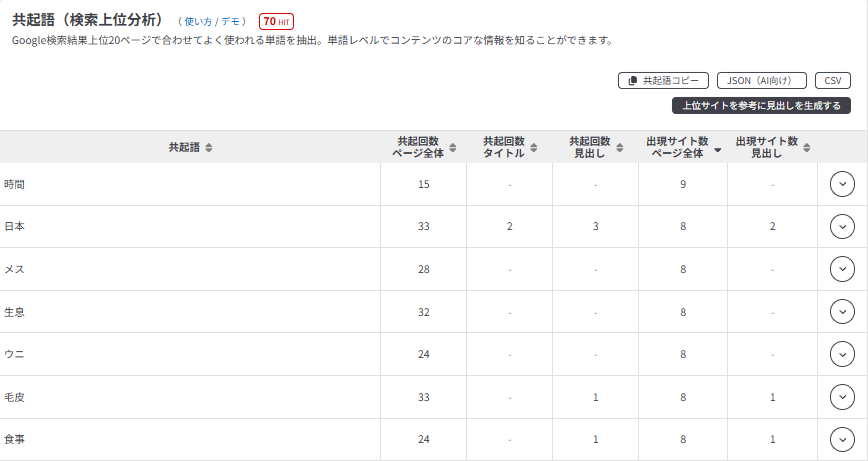The height and width of the screenshot is (461, 868).
Task: Sort by 出現サイト数 ページ全体 column
Action: pyautogui.click(x=717, y=148)
